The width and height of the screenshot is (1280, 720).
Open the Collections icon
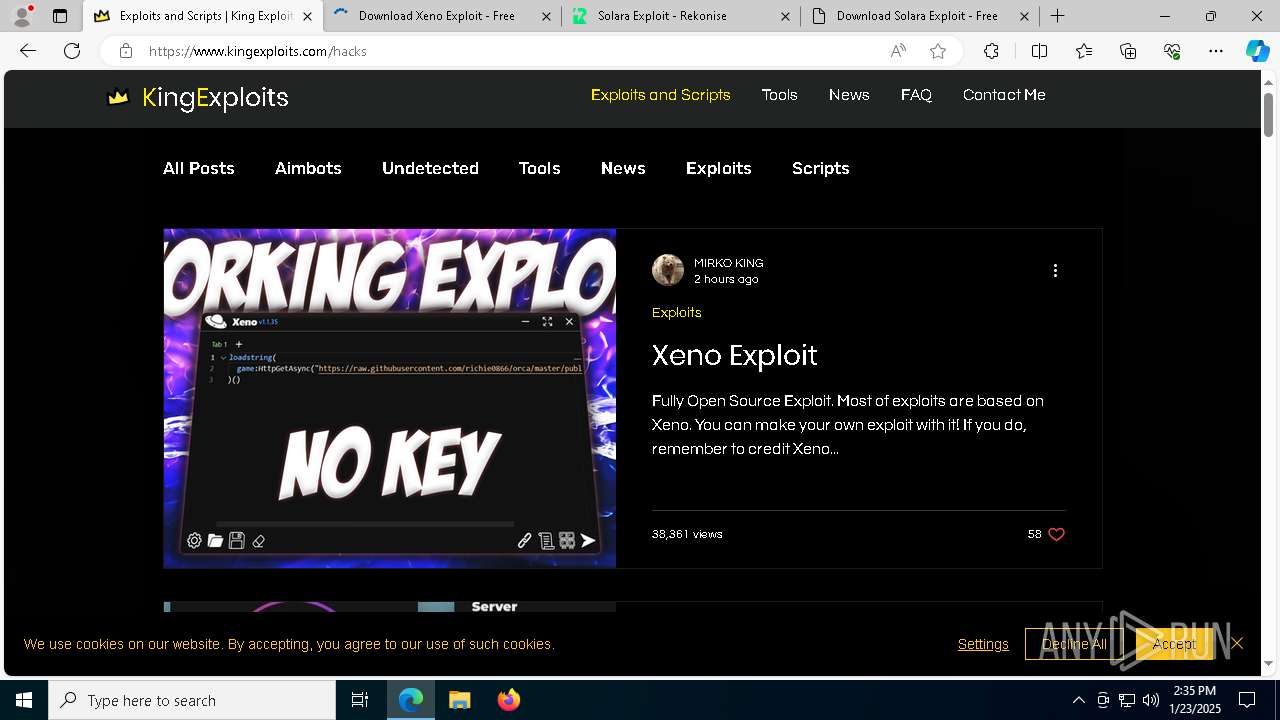point(1128,51)
